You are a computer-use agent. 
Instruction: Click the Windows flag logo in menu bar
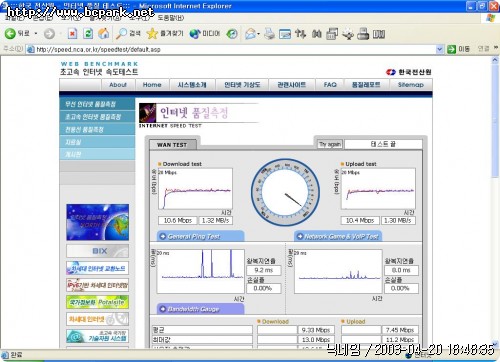click(490, 18)
